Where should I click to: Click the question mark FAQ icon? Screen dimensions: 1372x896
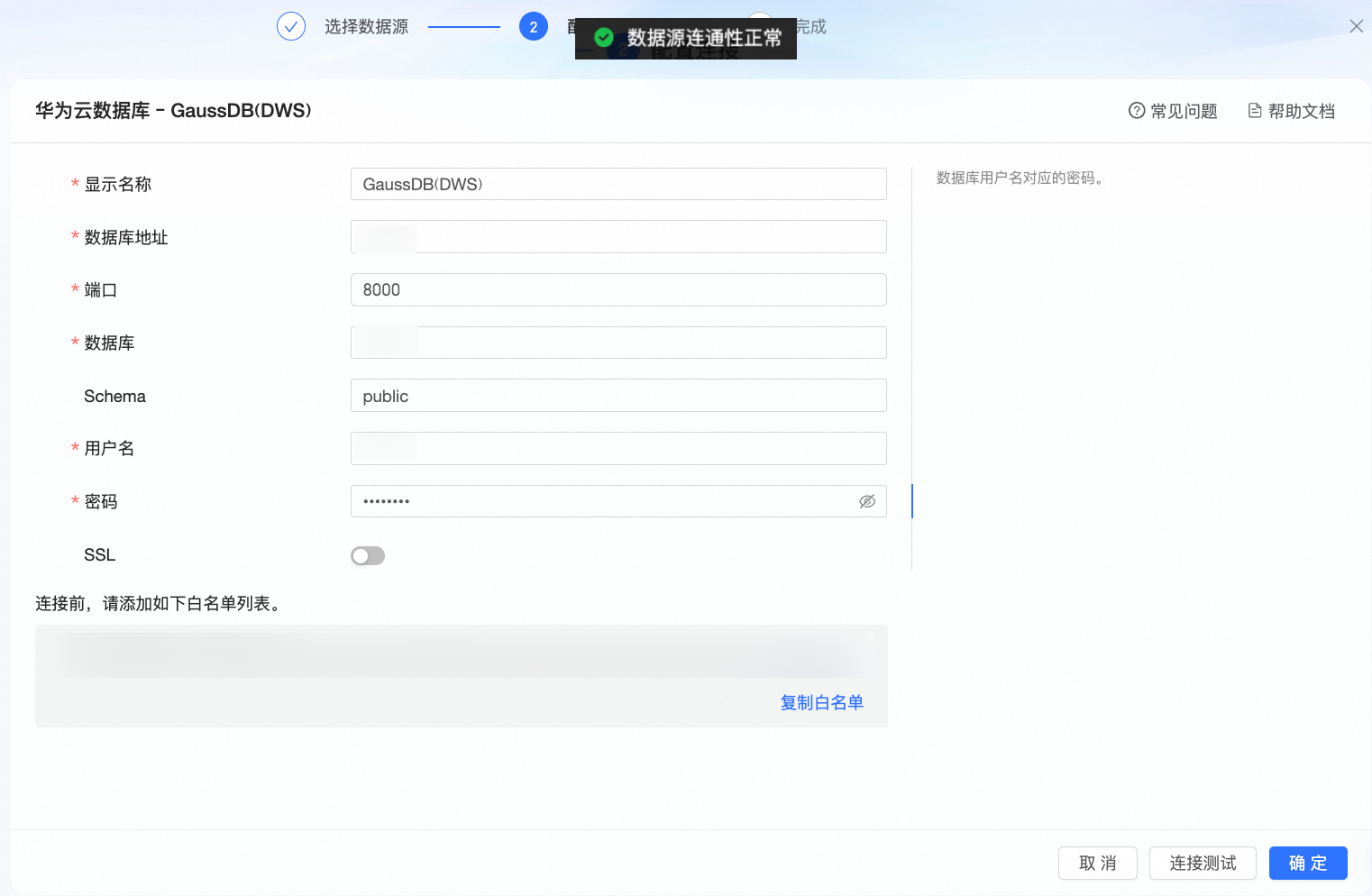click(1137, 111)
